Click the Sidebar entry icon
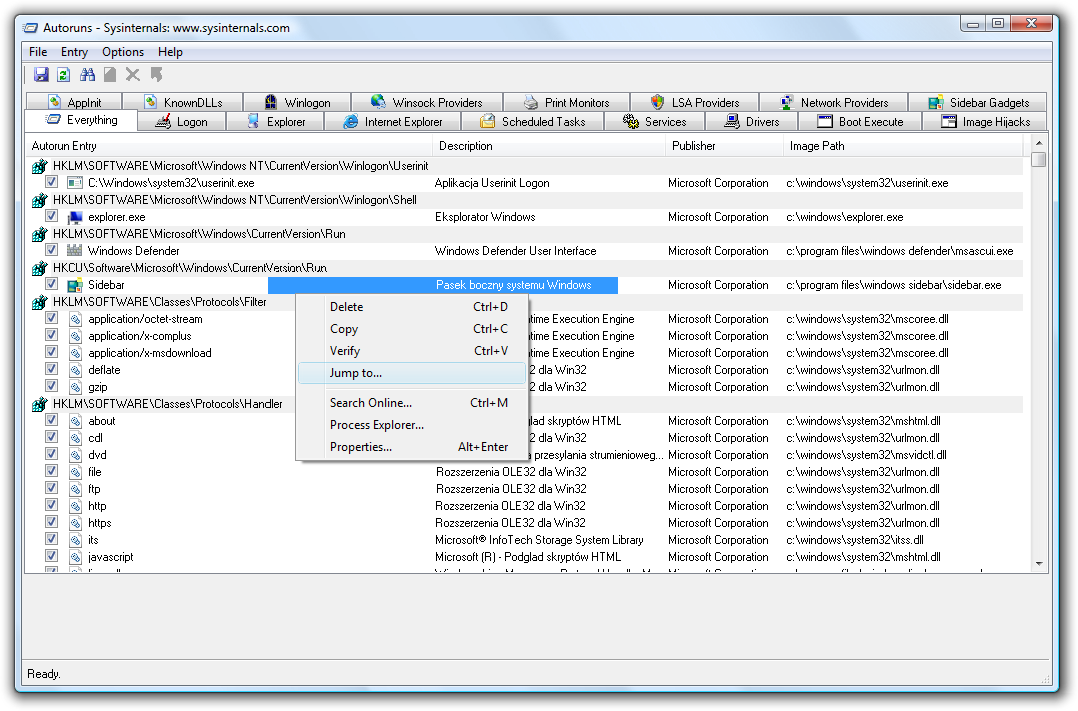Viewport: 1078px width, 711px height. tap(75, 285)
